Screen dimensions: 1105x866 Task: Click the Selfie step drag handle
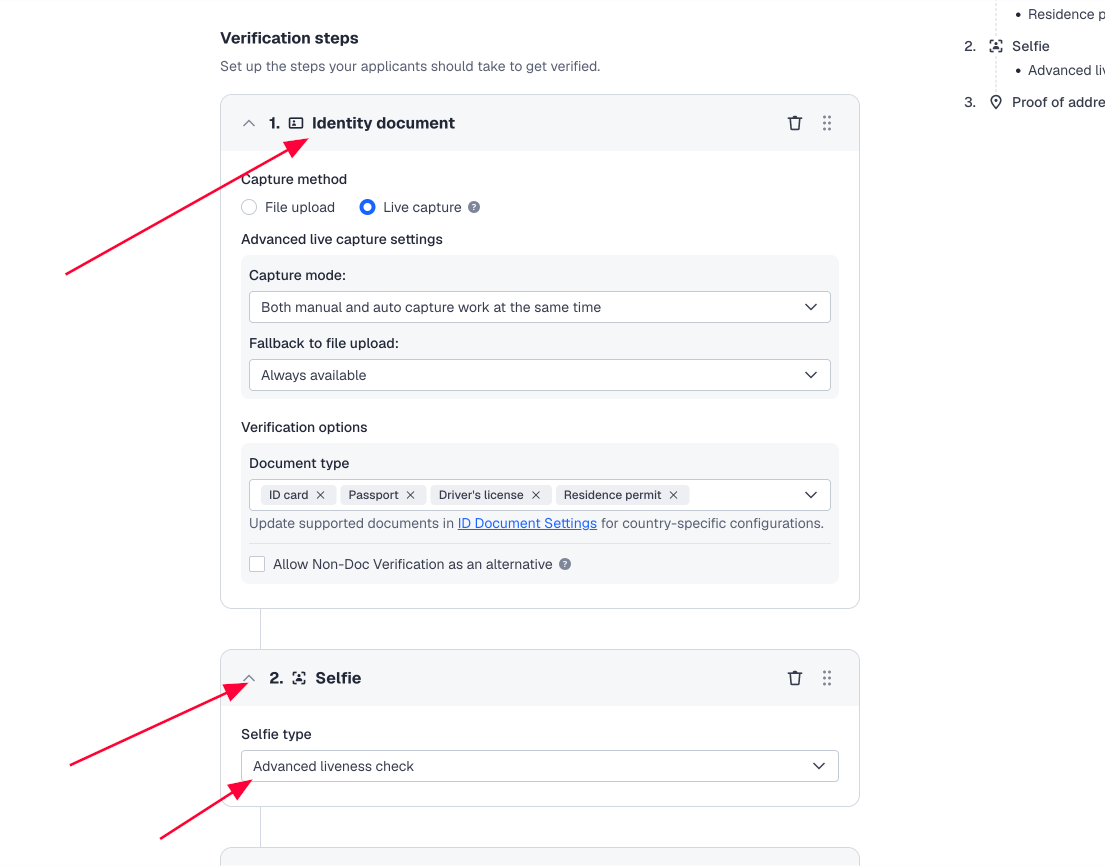coord(827,678)
